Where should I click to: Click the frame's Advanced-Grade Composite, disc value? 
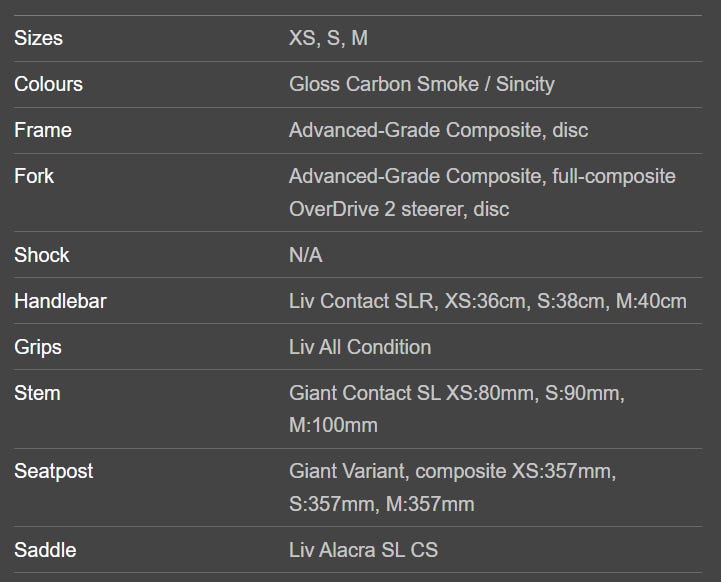[438, 130]
